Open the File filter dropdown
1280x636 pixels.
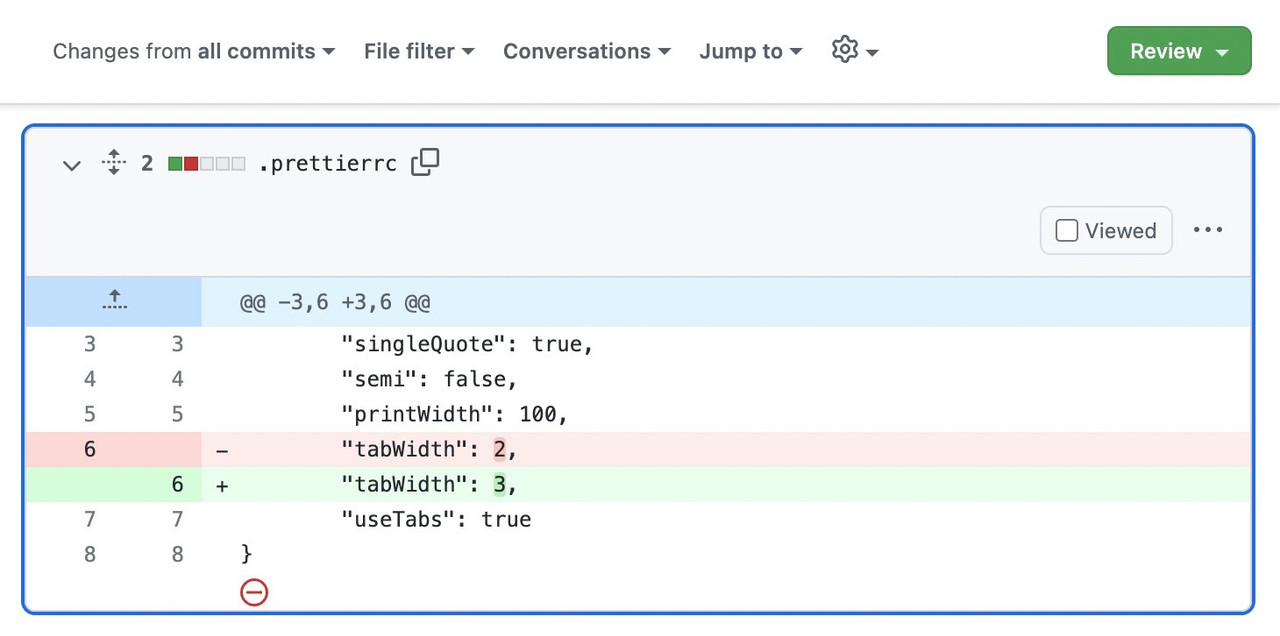click(x=419, y=51)
